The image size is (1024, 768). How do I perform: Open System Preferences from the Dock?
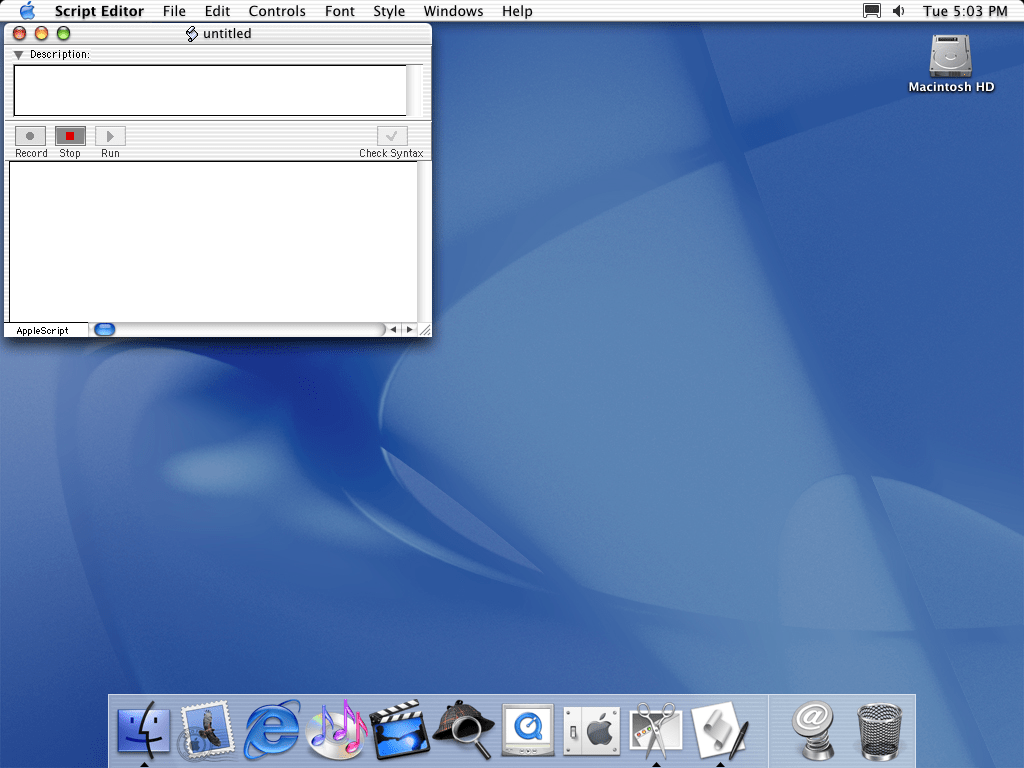[x=591, y=730]
